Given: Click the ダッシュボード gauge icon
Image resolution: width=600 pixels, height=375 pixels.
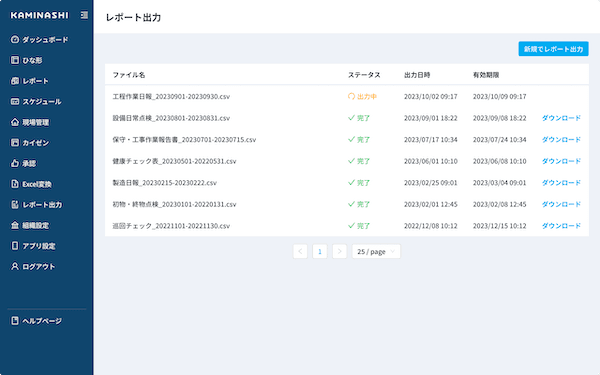Looking at the screenshot, I should (15, 39).
